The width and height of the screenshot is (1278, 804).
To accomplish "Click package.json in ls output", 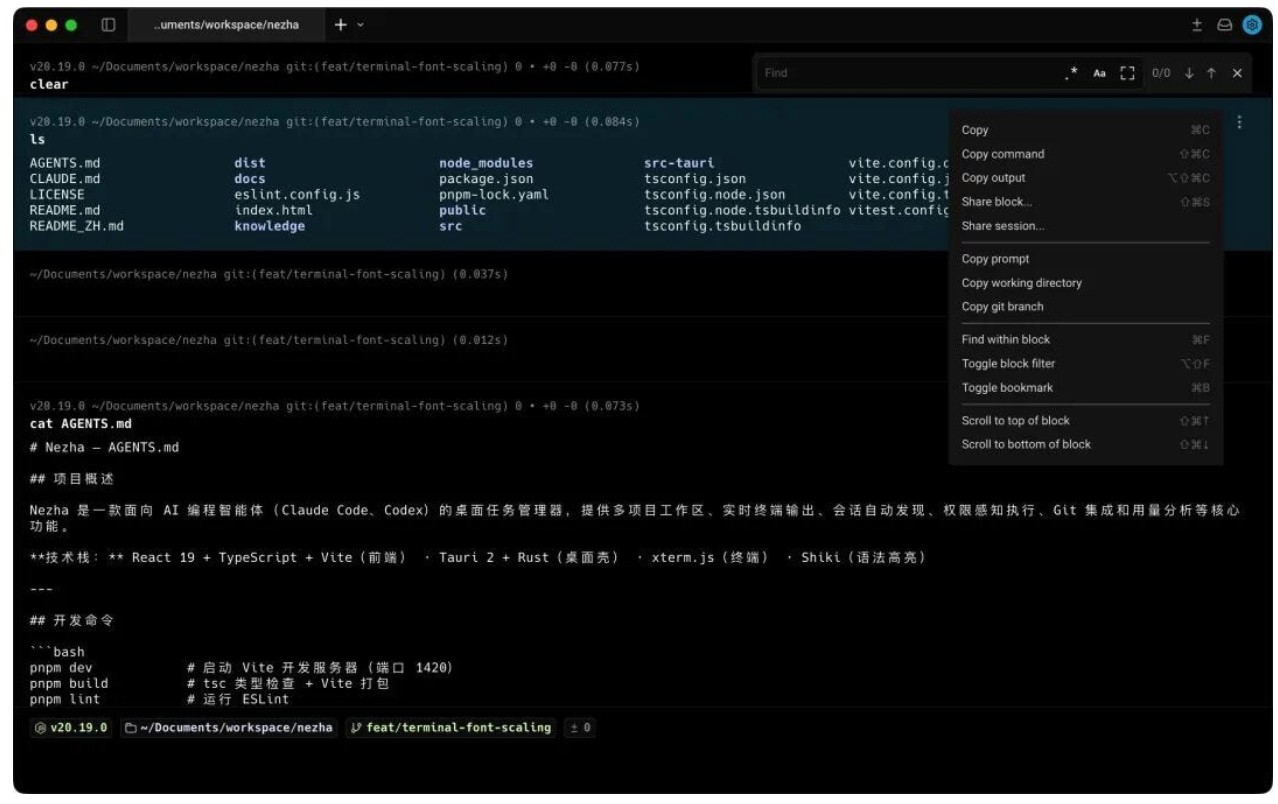I will point(486,179).
